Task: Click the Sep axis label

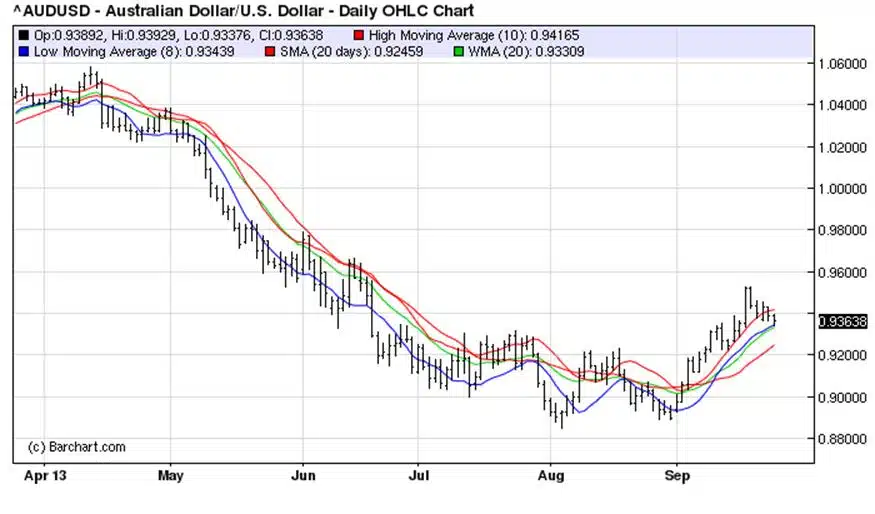Action: pos(678,477)
